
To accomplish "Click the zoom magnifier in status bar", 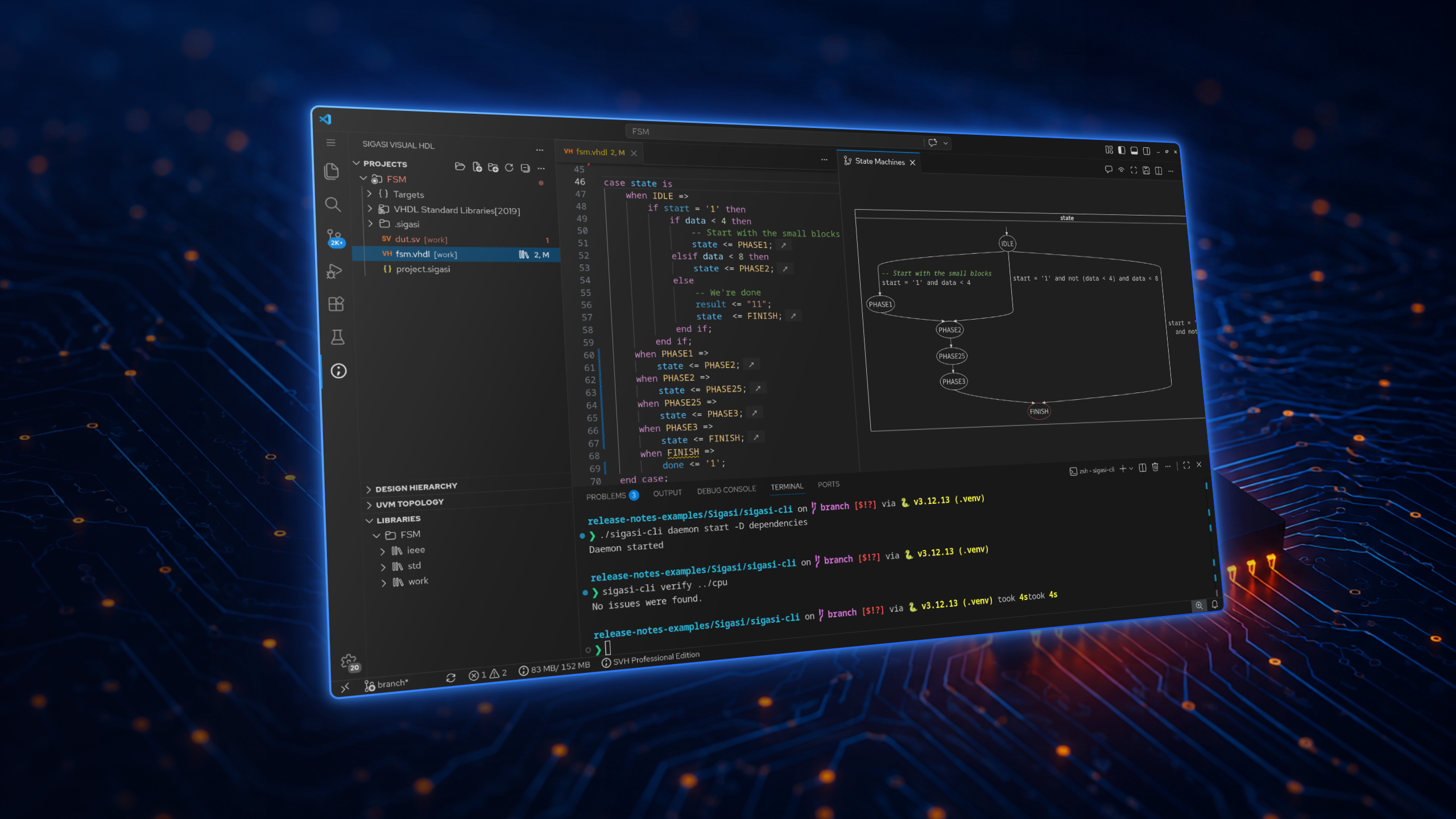I will (1199, 605).
